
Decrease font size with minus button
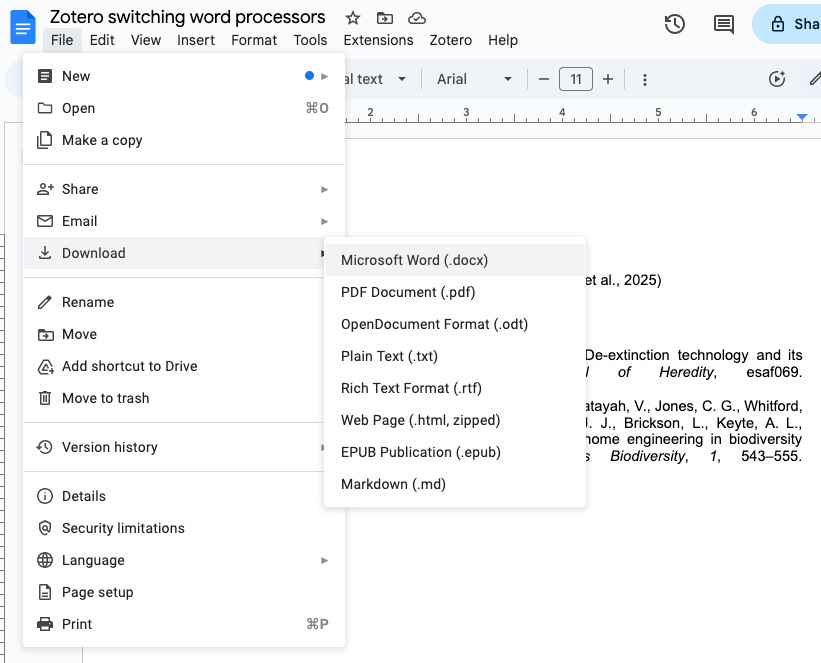click(544, 80)
